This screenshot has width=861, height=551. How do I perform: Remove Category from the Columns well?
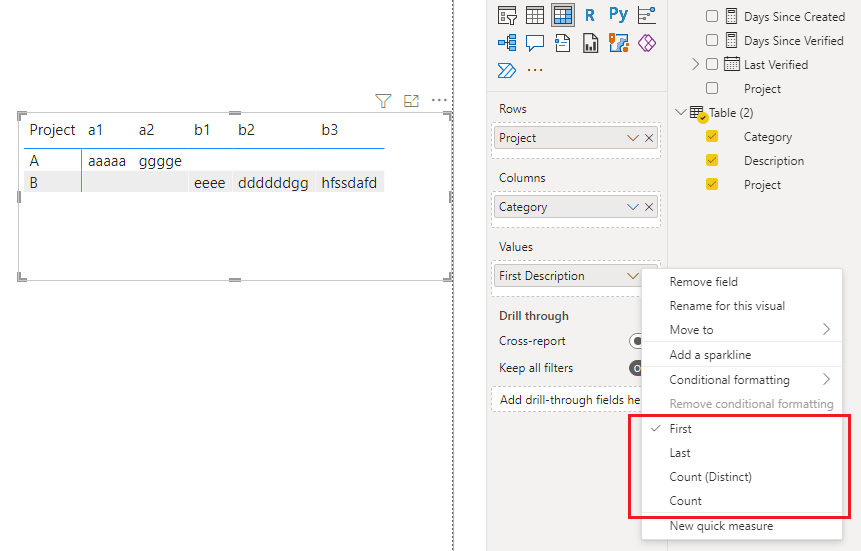point(649,207)
